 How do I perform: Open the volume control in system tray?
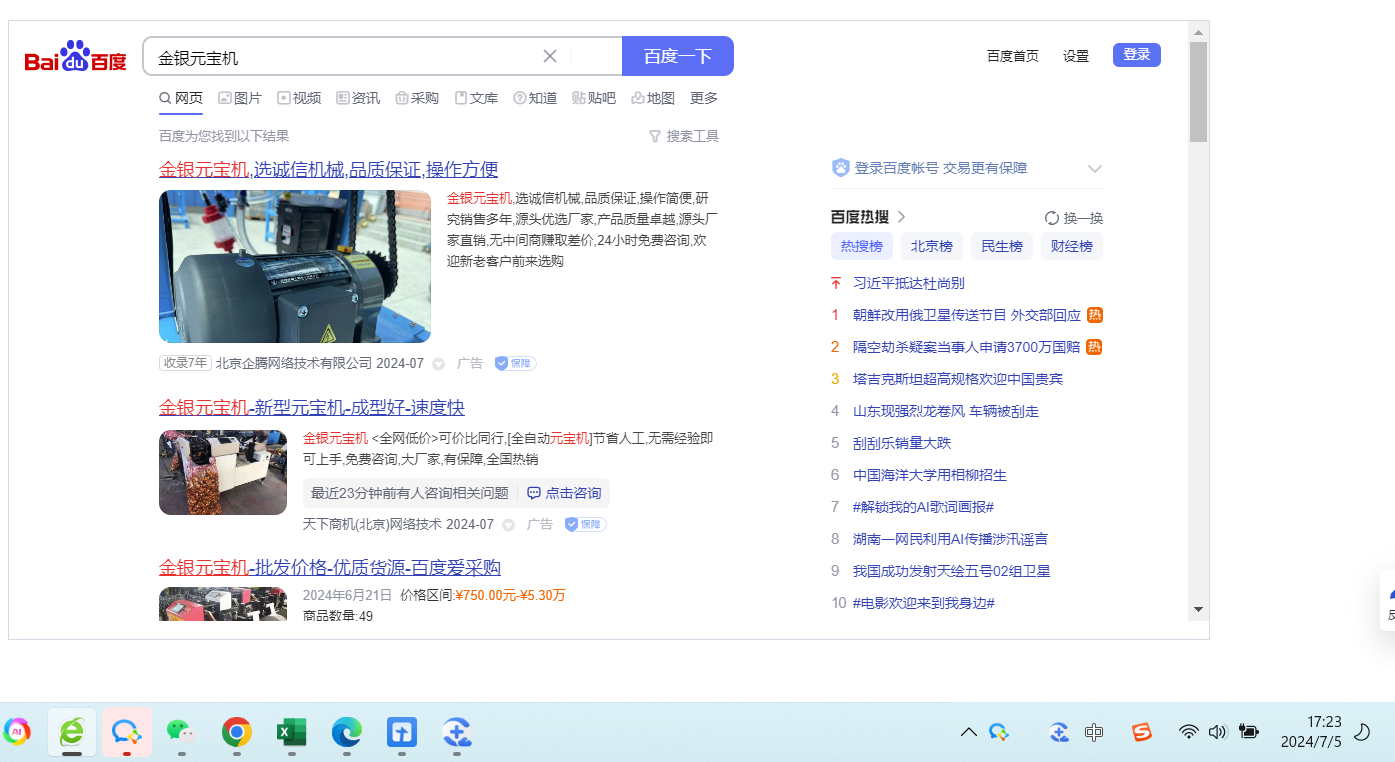[1217, 732]
